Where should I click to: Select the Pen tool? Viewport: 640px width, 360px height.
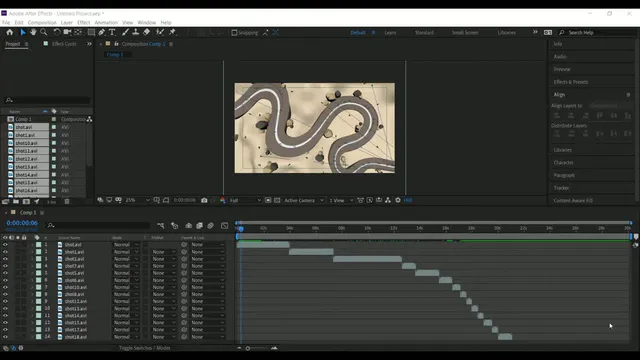[x=101, y=32]
